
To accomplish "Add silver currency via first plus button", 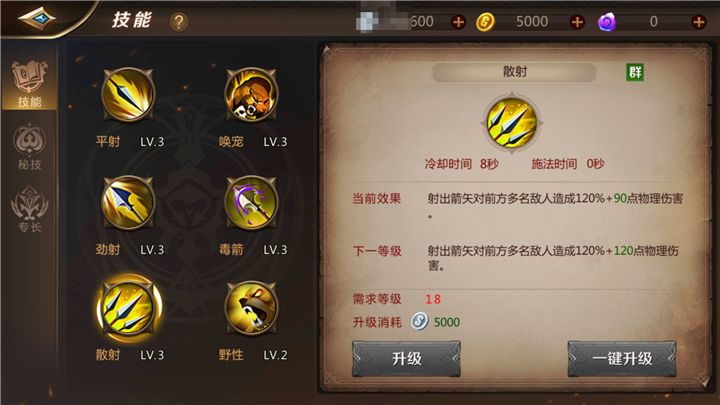I will tap(458, 22).
